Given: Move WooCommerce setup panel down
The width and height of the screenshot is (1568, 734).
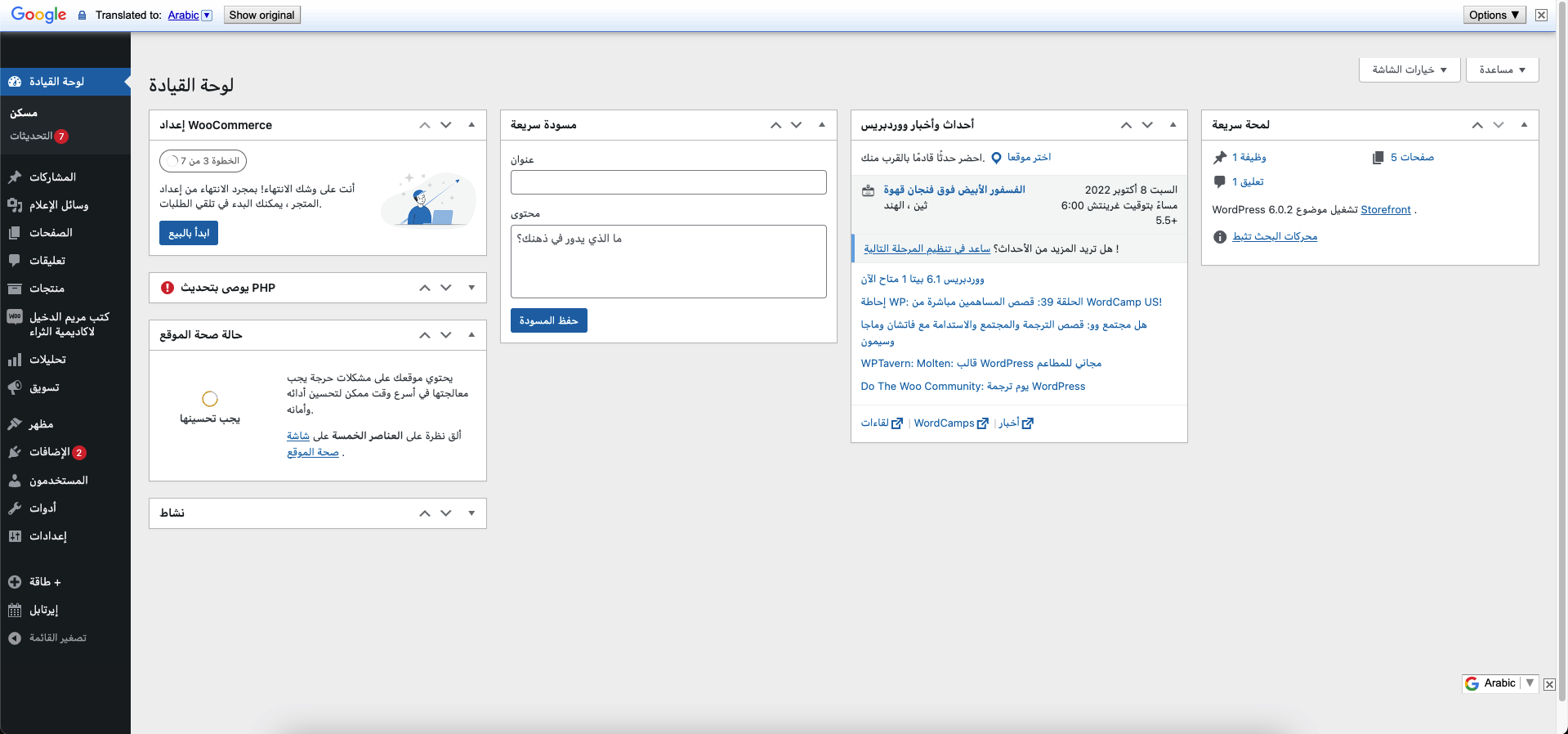Looking at the screenshot, I should 446,125.
